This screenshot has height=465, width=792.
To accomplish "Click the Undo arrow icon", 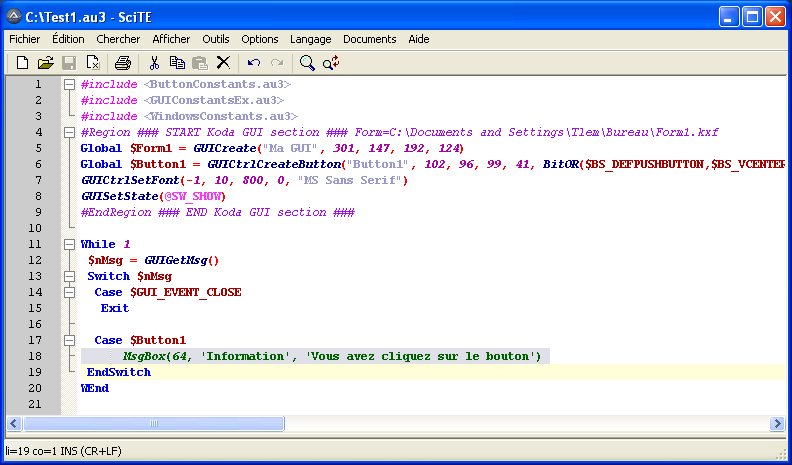I will pos(254,63).
